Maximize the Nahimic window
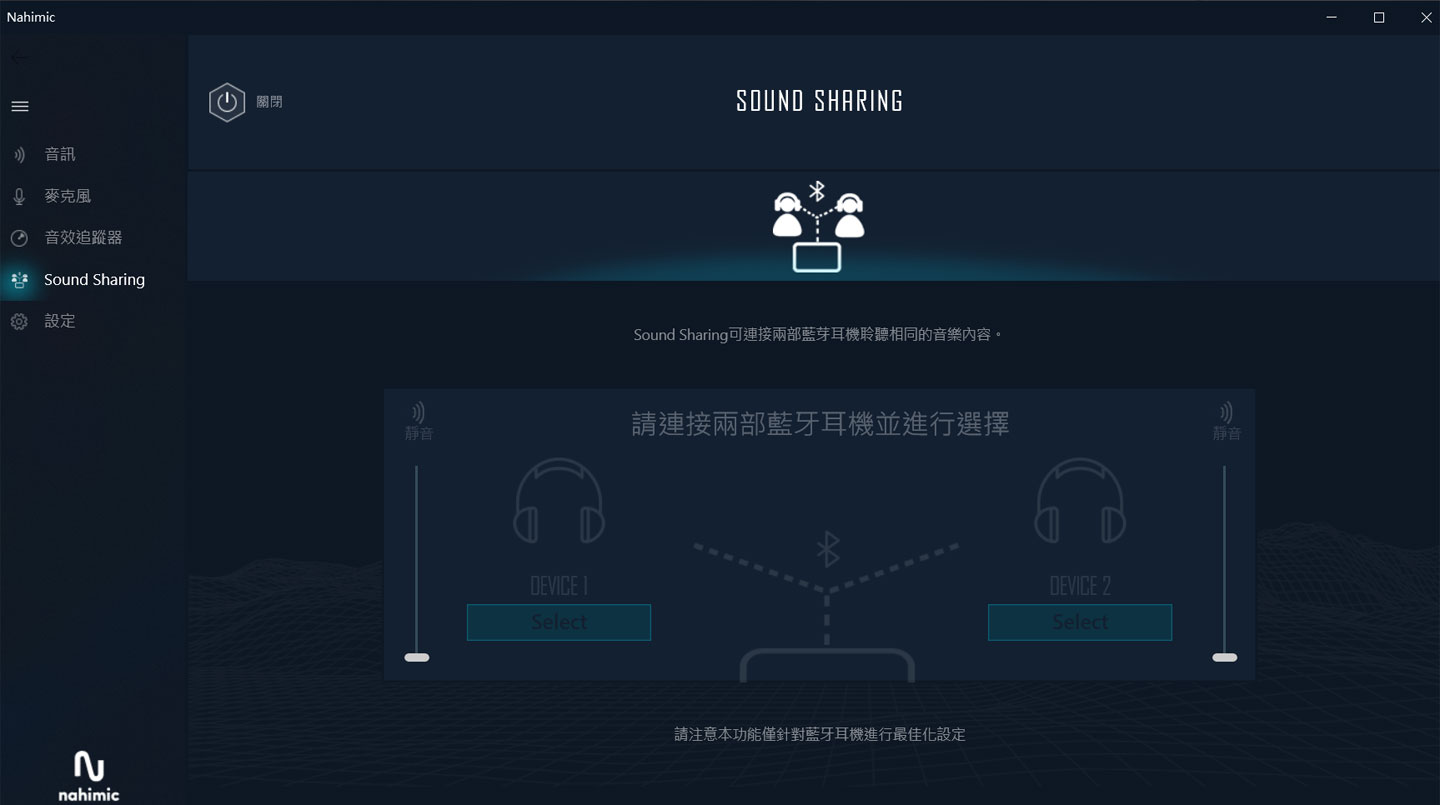 (1379, 17)
